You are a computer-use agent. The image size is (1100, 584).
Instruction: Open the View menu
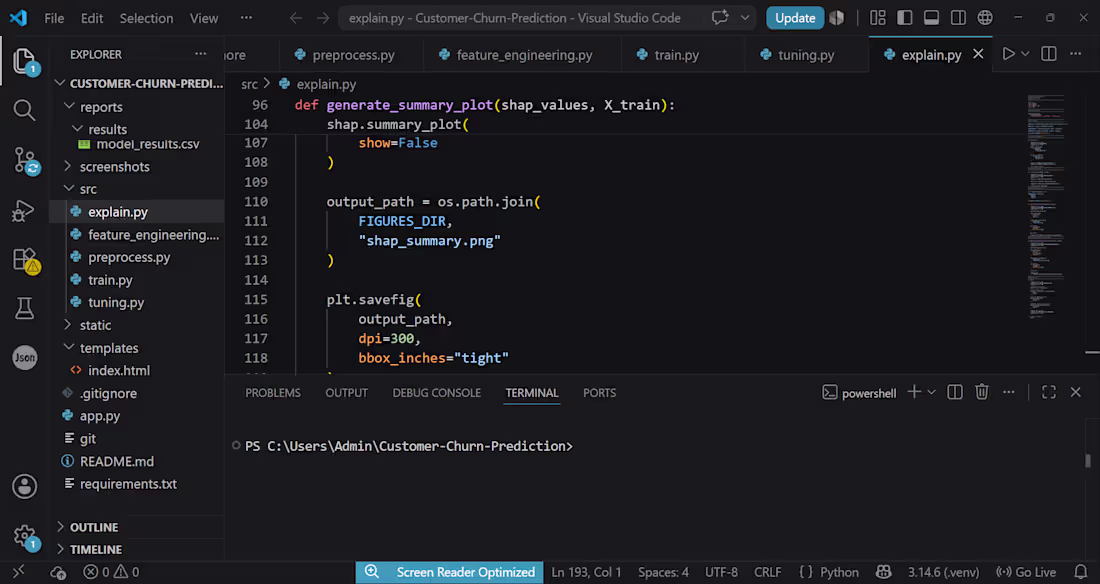click(203, 18)
